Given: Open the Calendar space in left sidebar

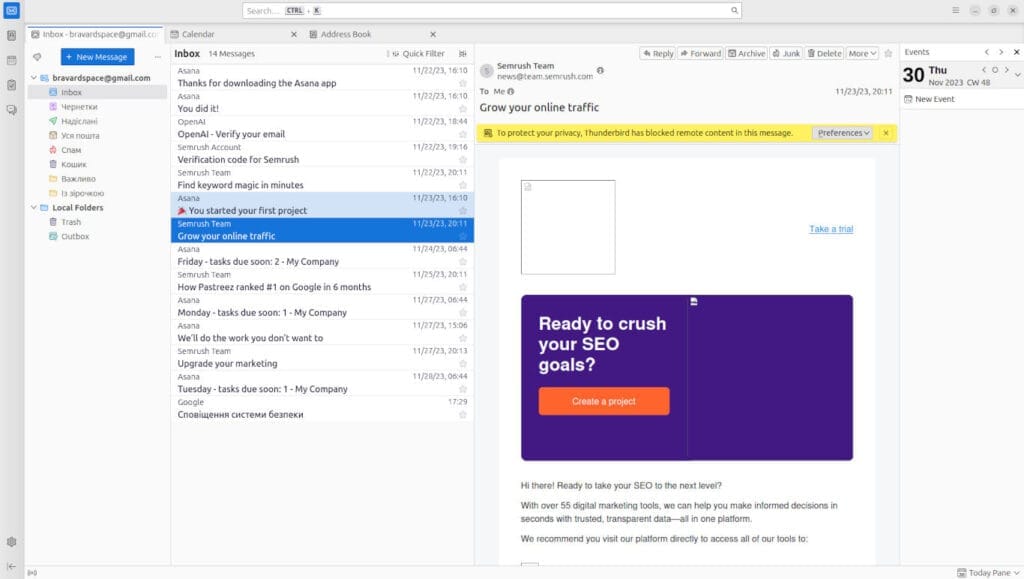Looking at the screenshot, I should point(11,60).
